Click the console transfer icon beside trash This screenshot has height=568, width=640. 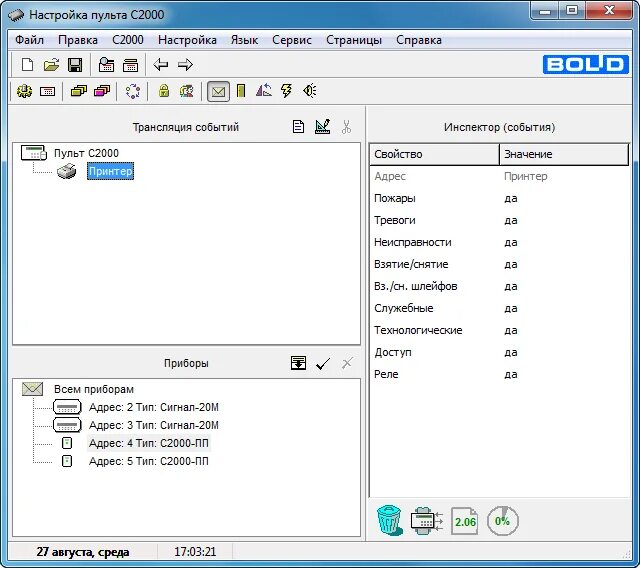click(427, 521)
